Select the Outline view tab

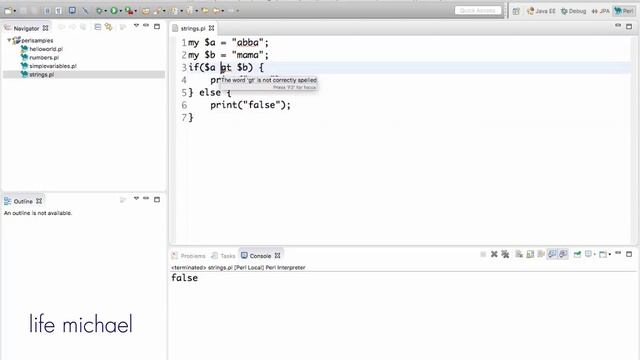23,201
